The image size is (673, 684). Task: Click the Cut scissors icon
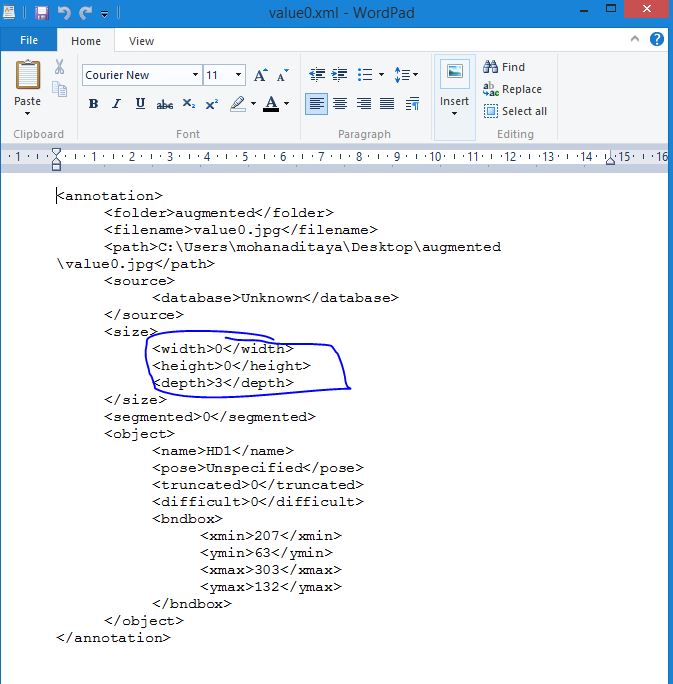pyautogui.click(x=59, y=67)
